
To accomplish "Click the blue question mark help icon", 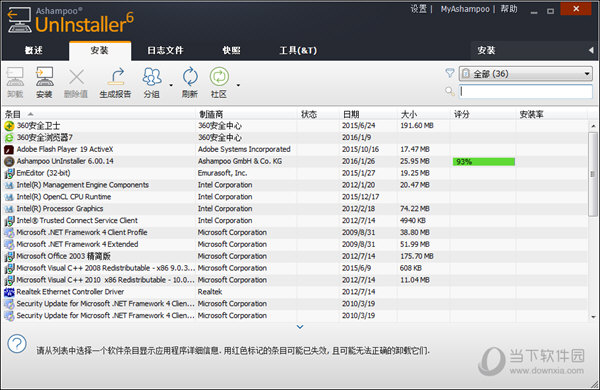I will pos(17,343).
